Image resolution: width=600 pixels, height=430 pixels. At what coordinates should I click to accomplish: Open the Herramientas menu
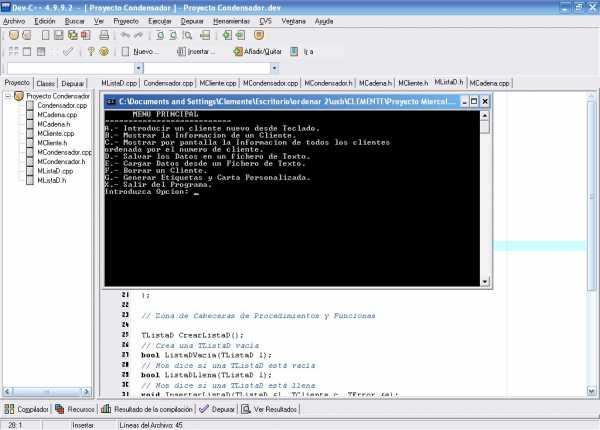tap(231, 21)
